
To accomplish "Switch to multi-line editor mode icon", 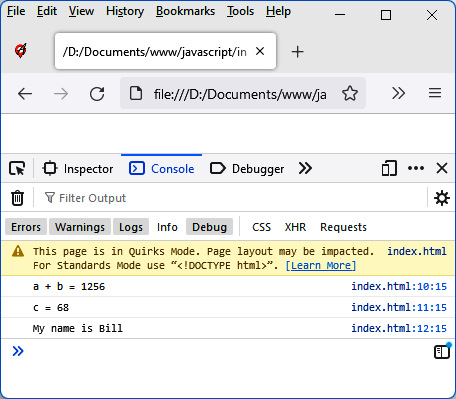I will 442,352.
